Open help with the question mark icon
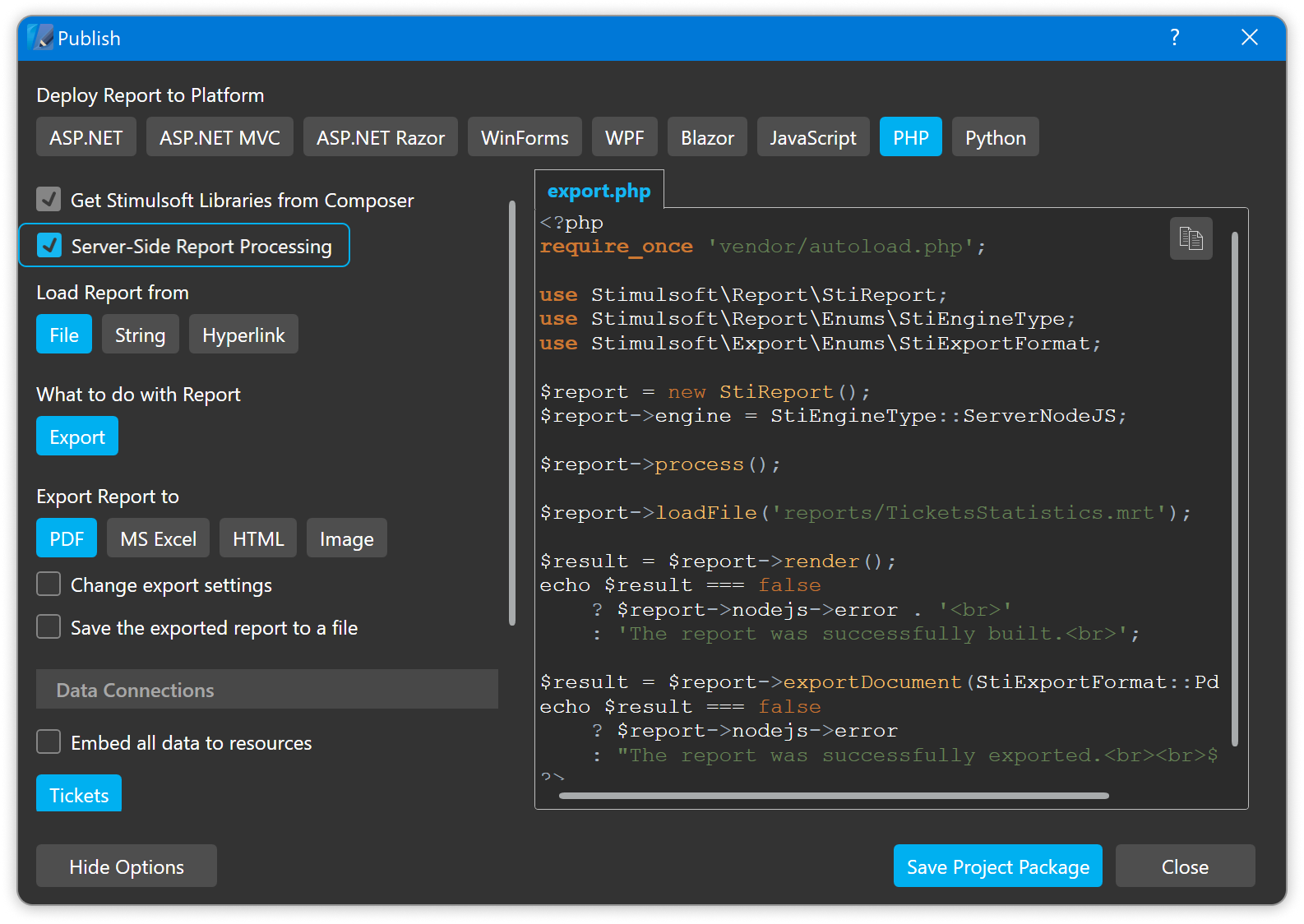 [1174, 38]
